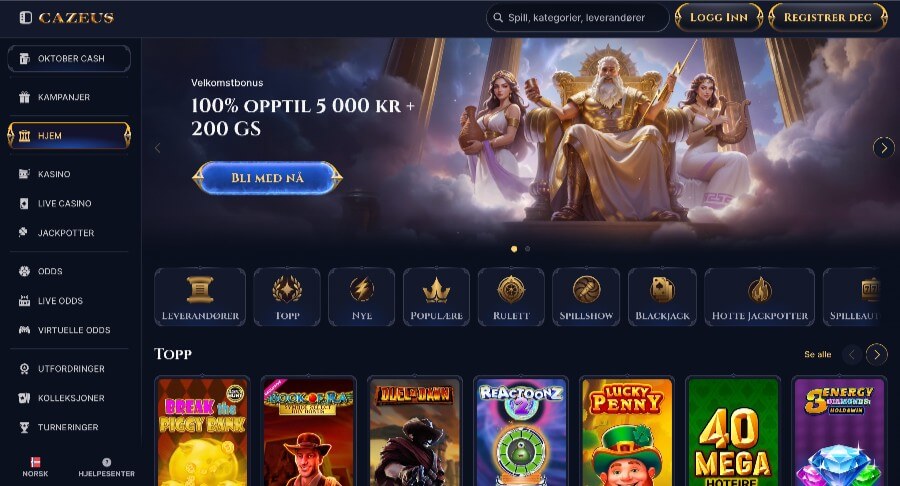Select the Hotte Jackpotter flame category
The image size is (900, 486).
pos(759,297)
